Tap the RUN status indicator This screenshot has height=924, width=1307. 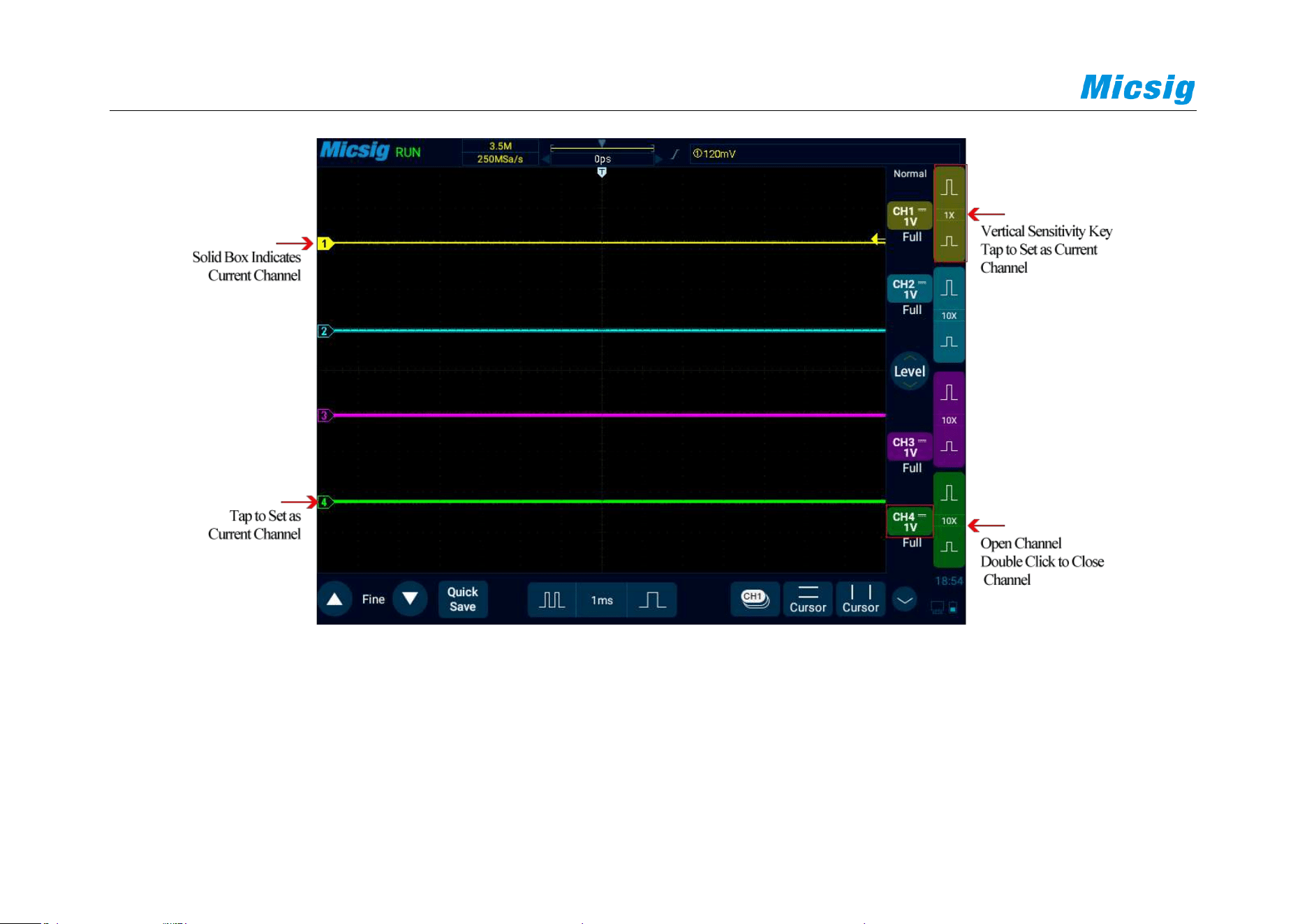point(408,152)
